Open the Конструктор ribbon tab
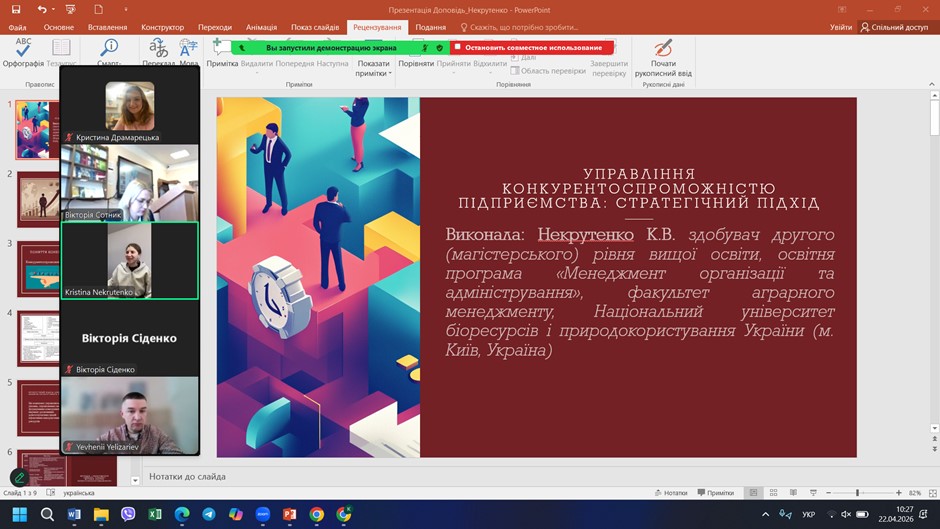The width and height of the screenshot is (940, 529). (162, 27)
